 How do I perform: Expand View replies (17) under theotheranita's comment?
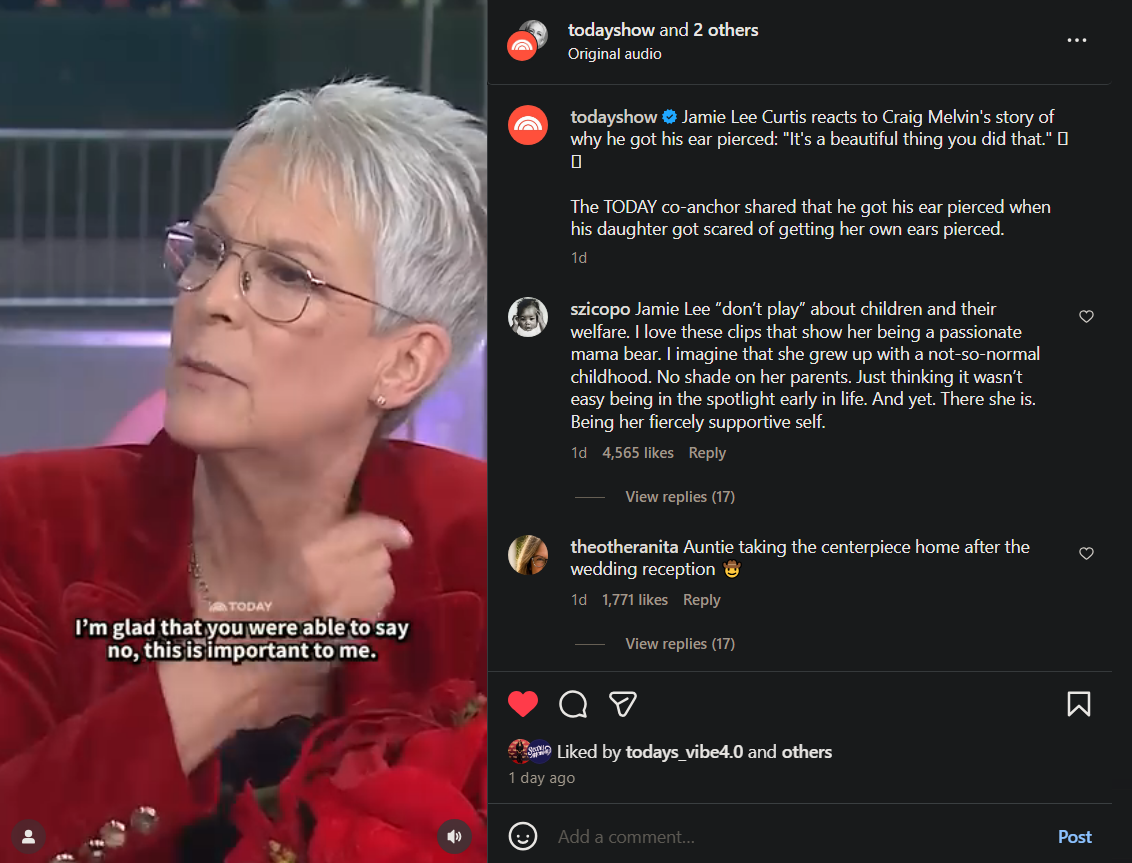680,643
